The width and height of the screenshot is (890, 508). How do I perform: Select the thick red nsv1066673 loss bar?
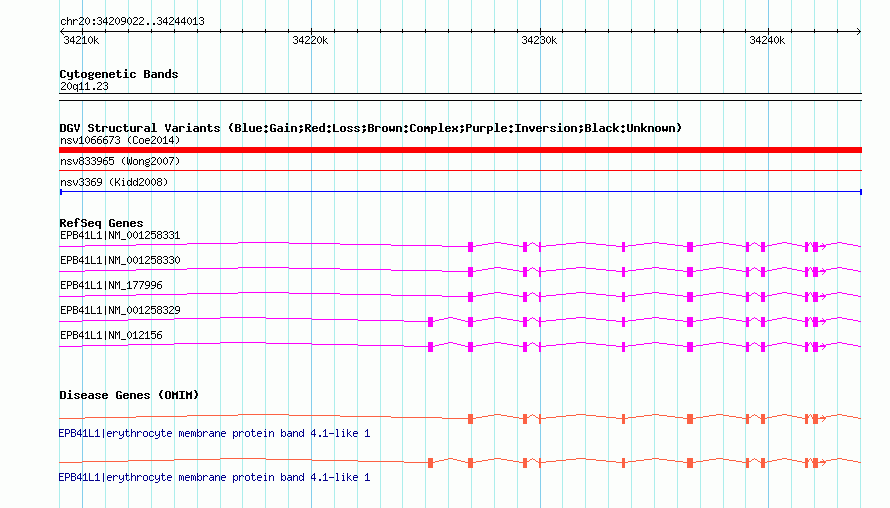[x=460, y=150]
